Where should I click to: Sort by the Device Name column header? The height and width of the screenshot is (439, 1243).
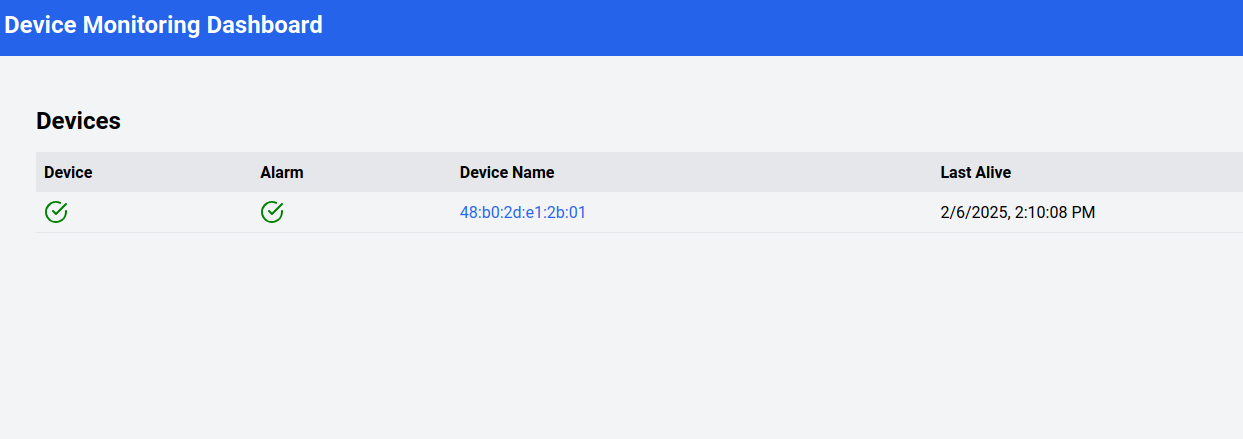pyautogui.click(x=507, y=172)
